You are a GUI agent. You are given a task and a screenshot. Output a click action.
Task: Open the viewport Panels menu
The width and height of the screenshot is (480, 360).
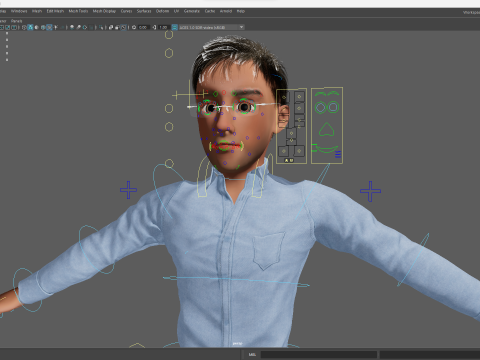click(x=17, y=21)
